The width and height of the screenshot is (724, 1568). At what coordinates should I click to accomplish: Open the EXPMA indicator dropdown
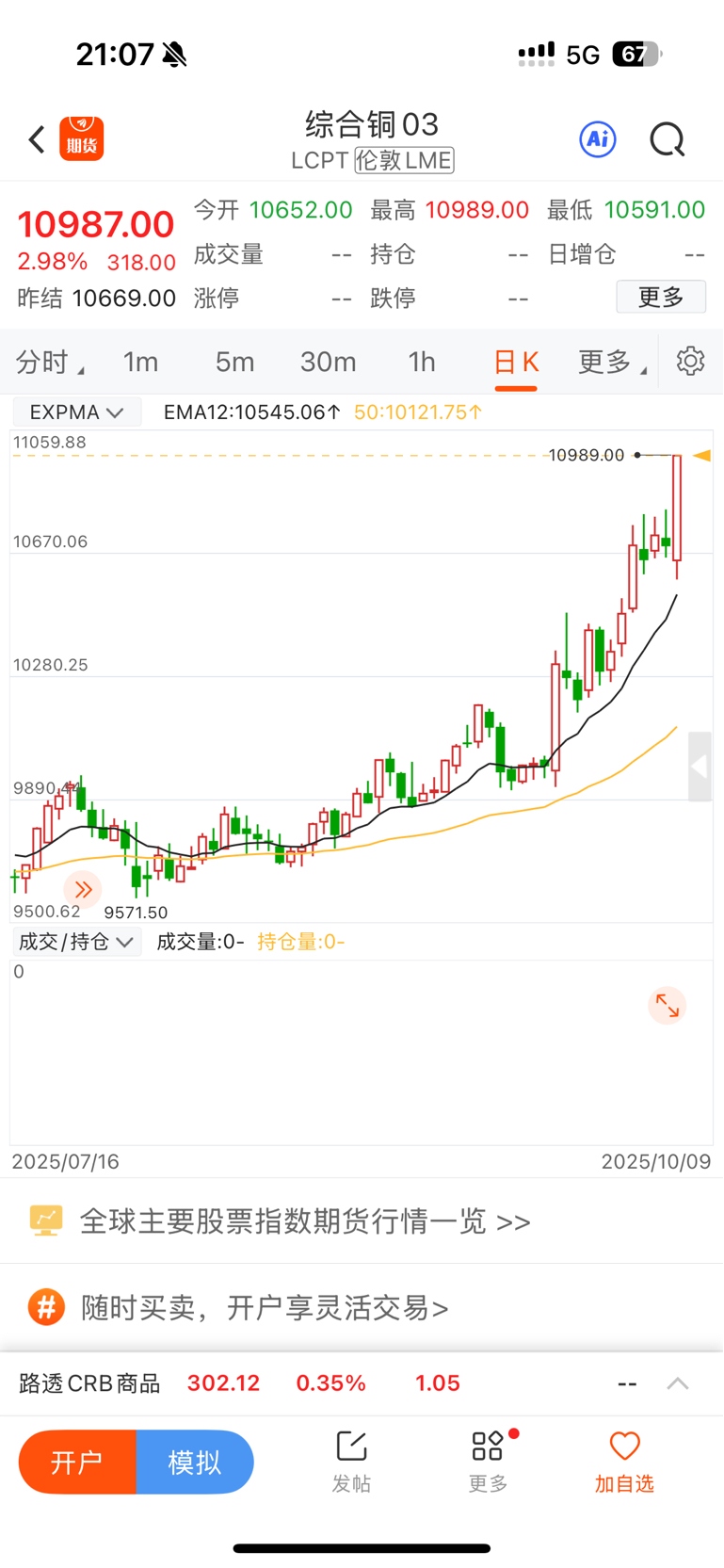point(76,412)
